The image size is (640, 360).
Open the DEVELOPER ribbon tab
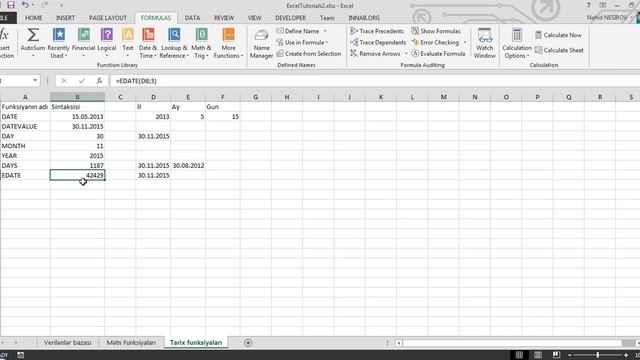[x=291, y=18]
